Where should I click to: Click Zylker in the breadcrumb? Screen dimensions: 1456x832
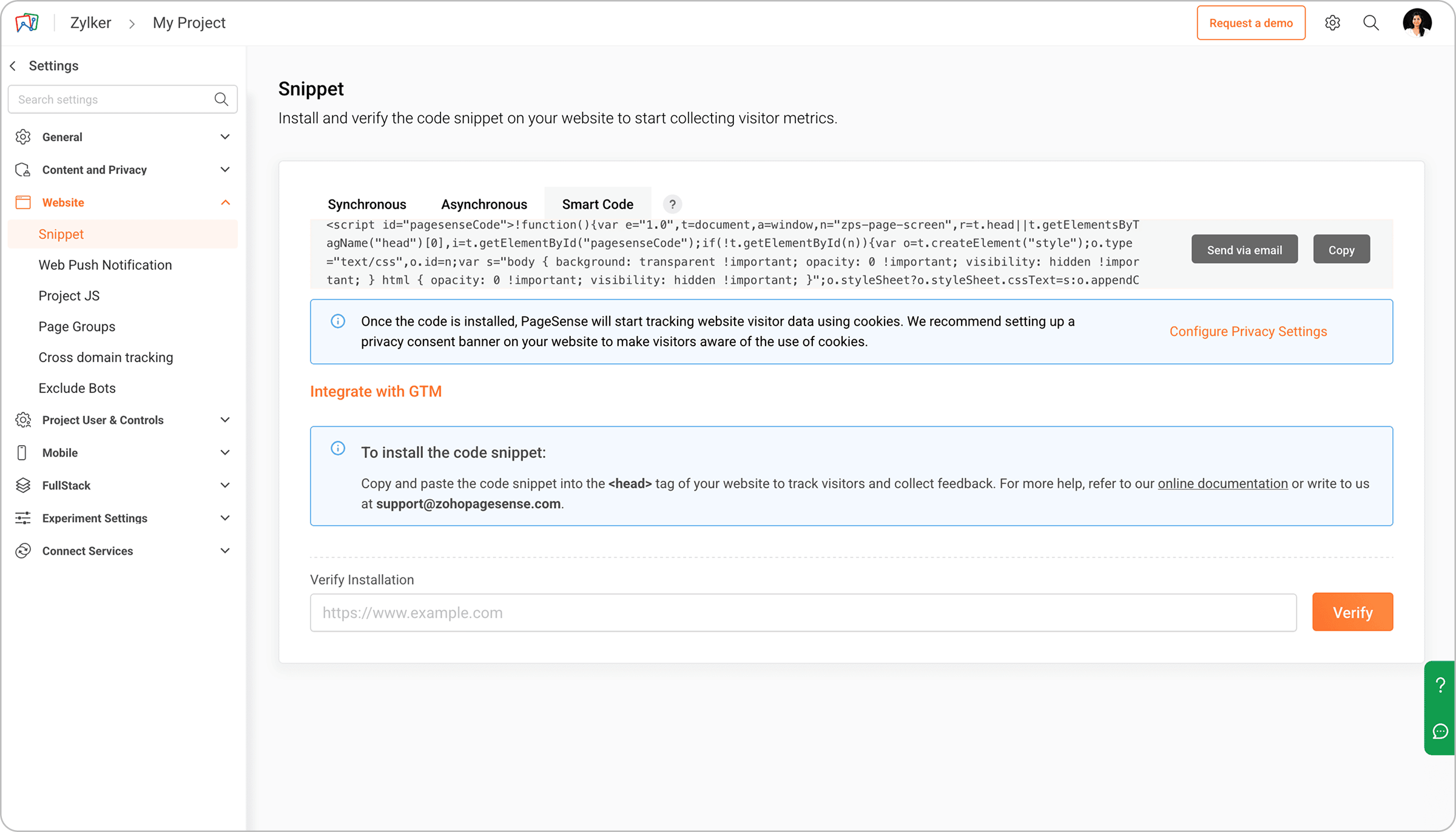coord(90,23)
